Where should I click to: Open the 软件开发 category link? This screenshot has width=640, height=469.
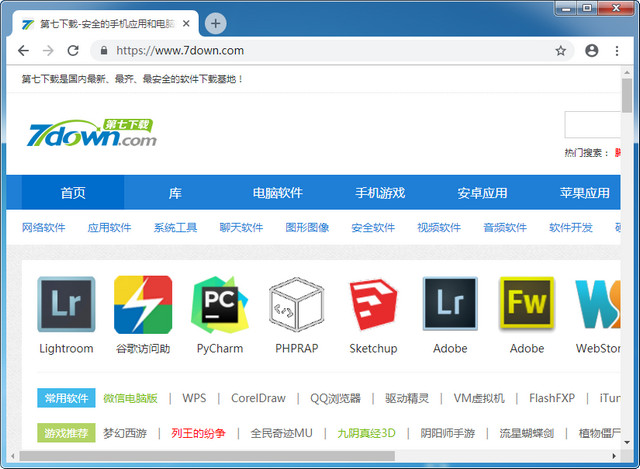pos(571,227)
